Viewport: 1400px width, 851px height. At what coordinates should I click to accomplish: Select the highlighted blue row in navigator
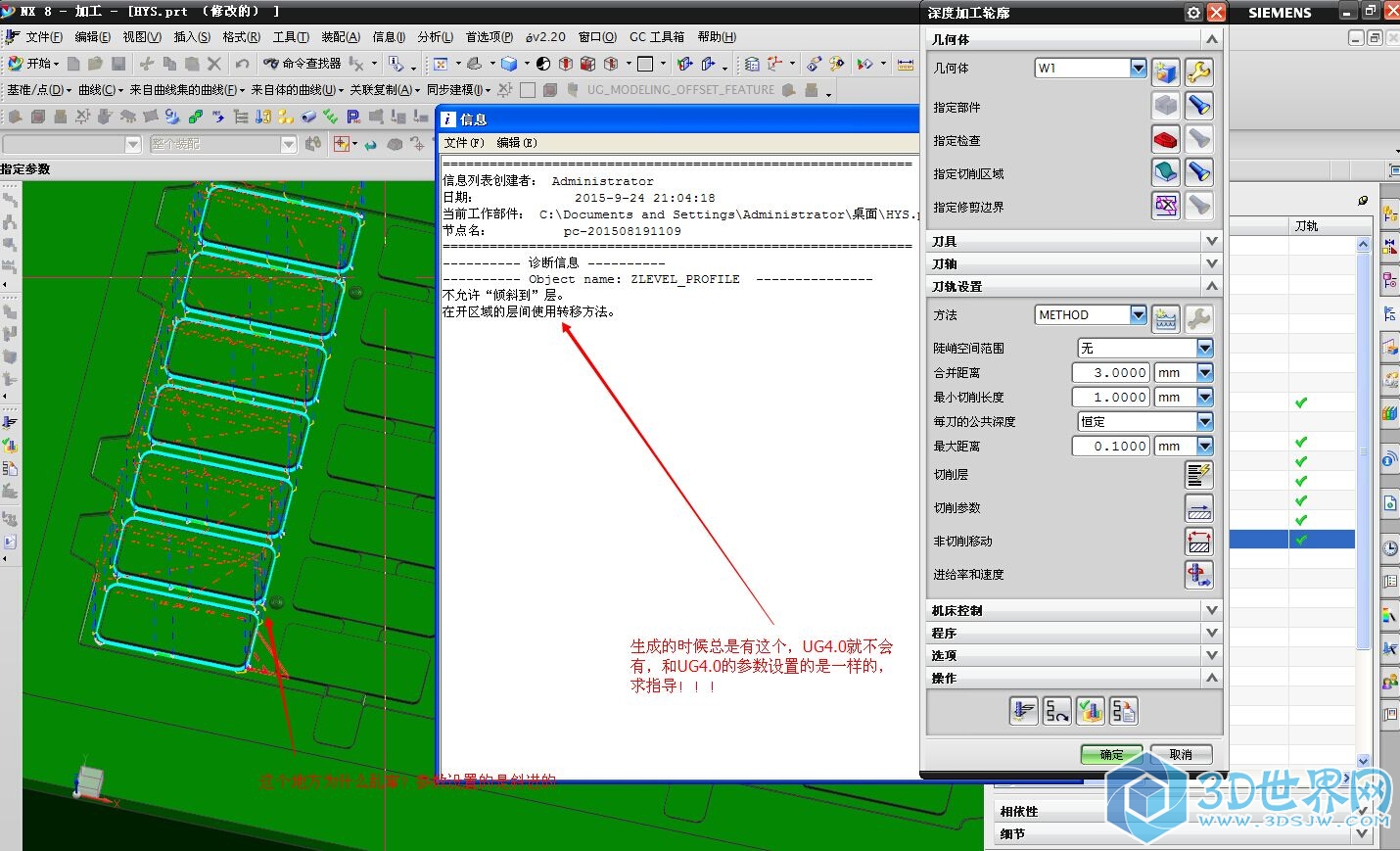pos(1292,540)
